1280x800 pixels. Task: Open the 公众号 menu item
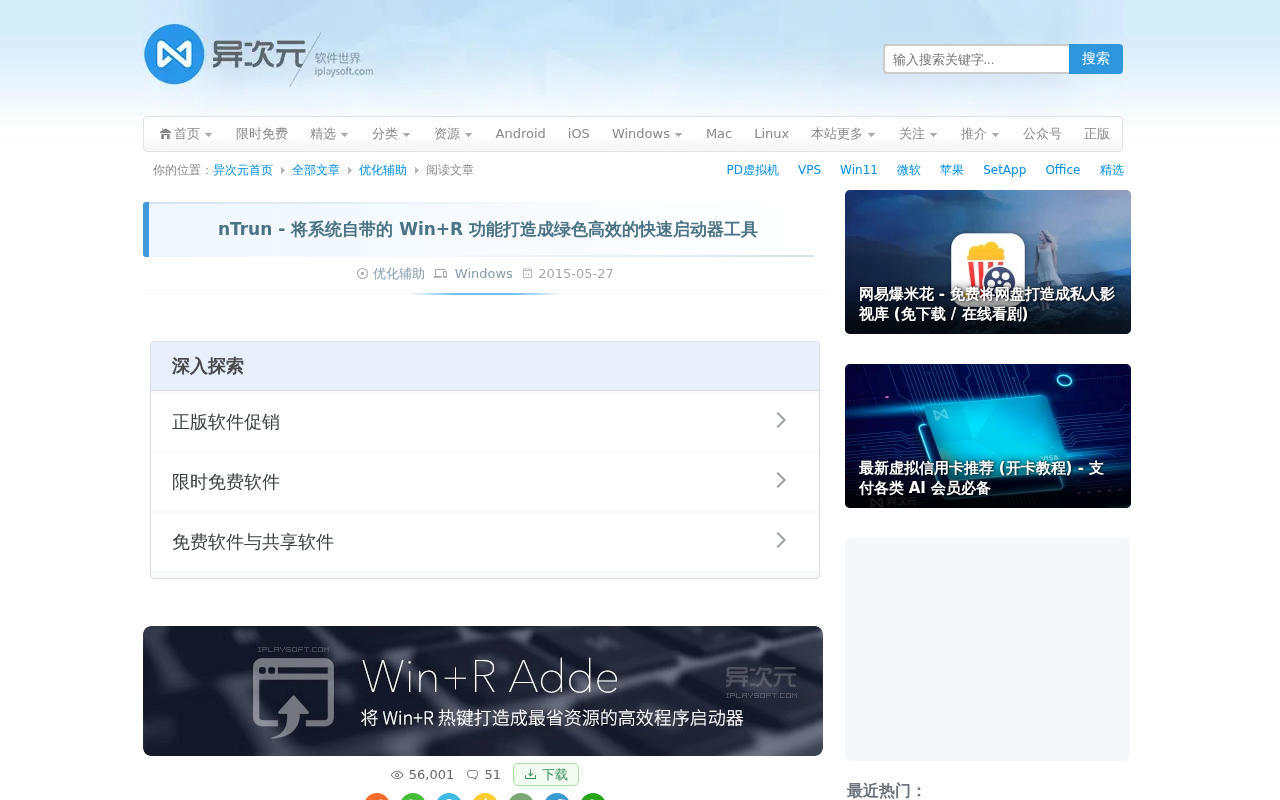tap(1042, 134)
